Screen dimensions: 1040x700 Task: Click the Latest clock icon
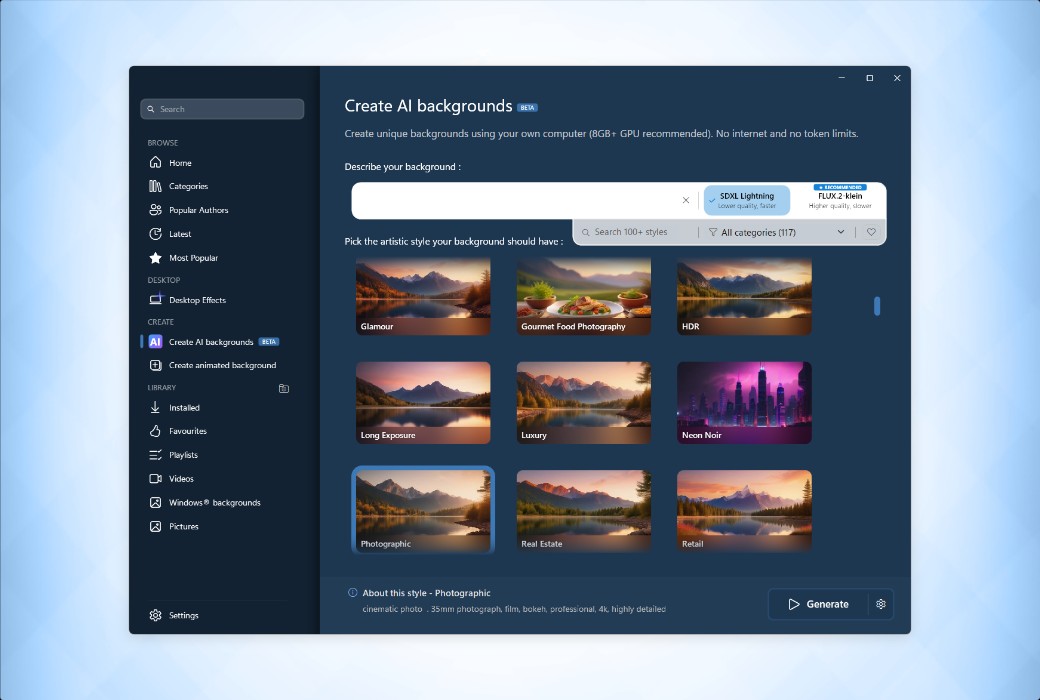click(155, 234)
